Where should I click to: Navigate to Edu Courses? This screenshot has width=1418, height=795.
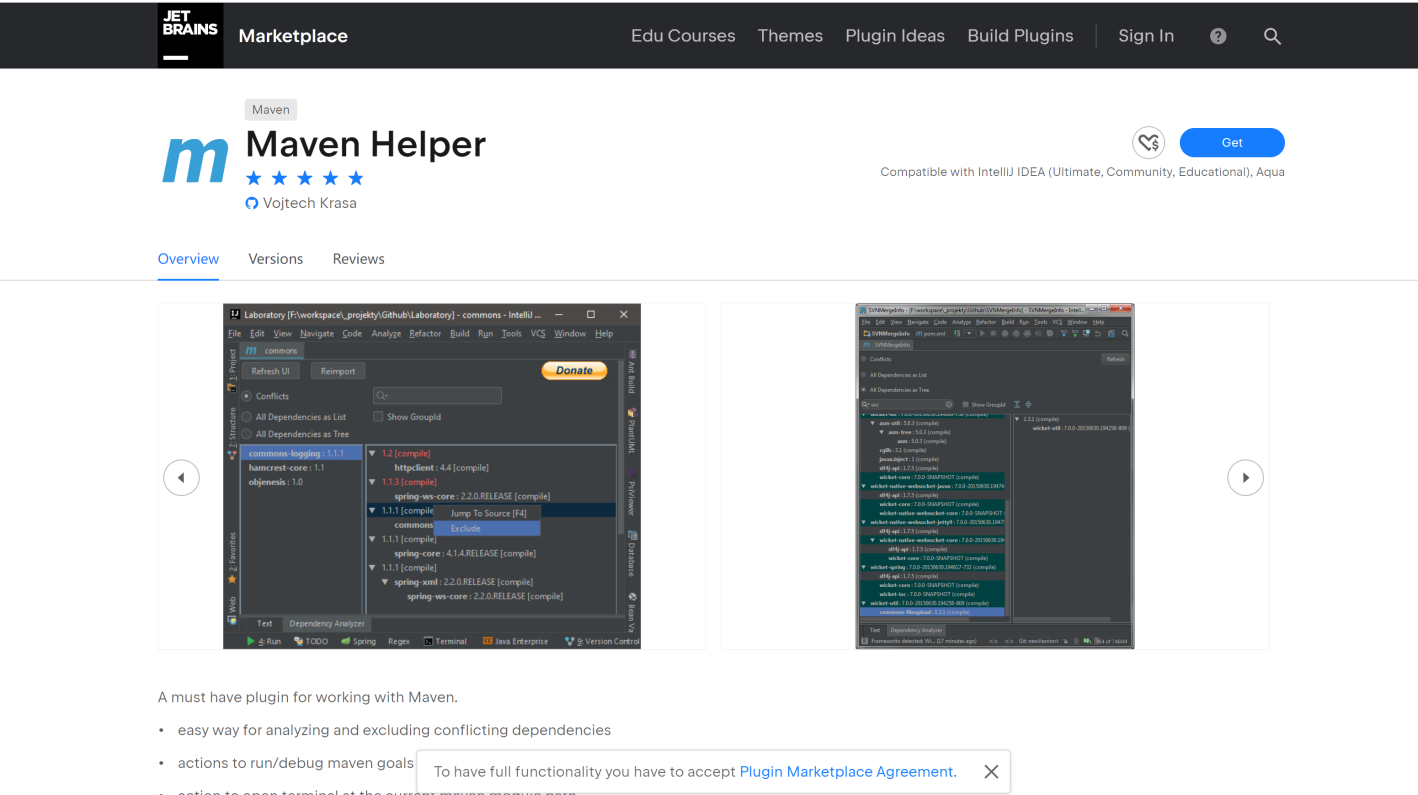point(683,36)
